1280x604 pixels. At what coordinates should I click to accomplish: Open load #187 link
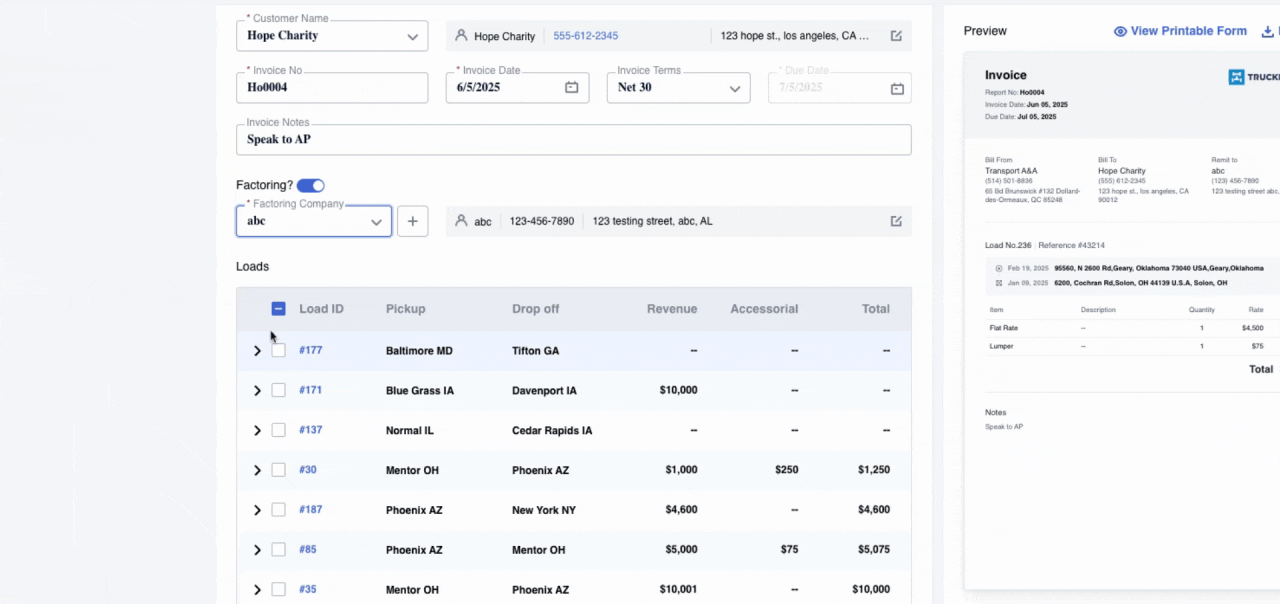coord(310,510)
